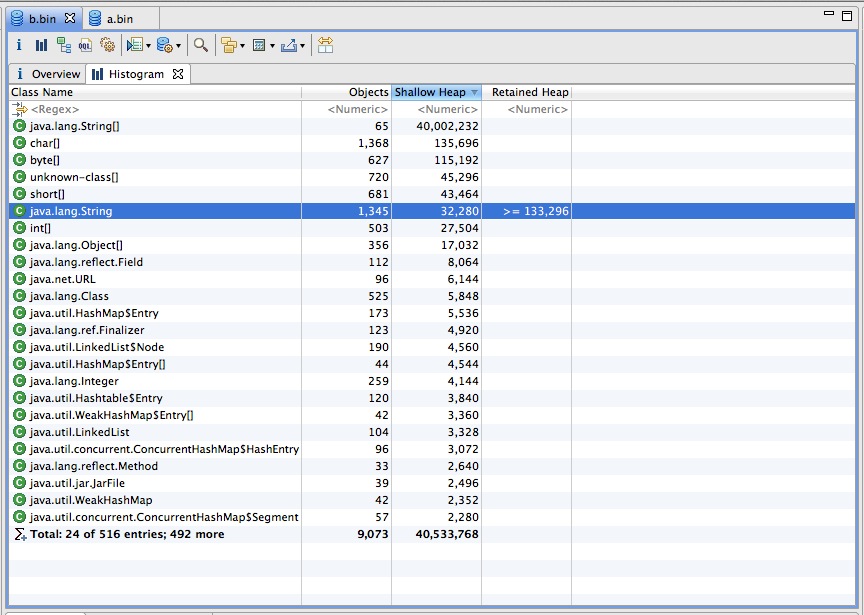This screenshot has width=864, height=615.
Task: Switch to the Overview tab
Action: pos(55,74)
